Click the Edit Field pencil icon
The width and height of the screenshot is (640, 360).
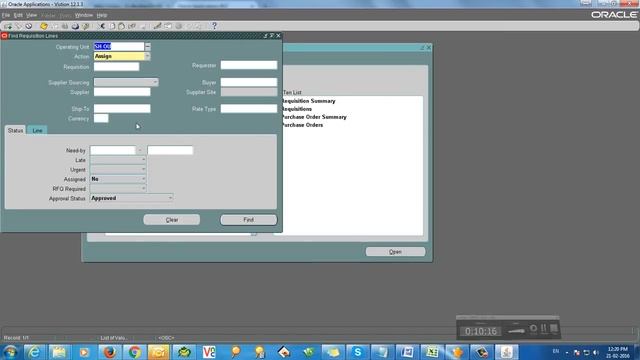pyautogui.click(x=158, y=26)
